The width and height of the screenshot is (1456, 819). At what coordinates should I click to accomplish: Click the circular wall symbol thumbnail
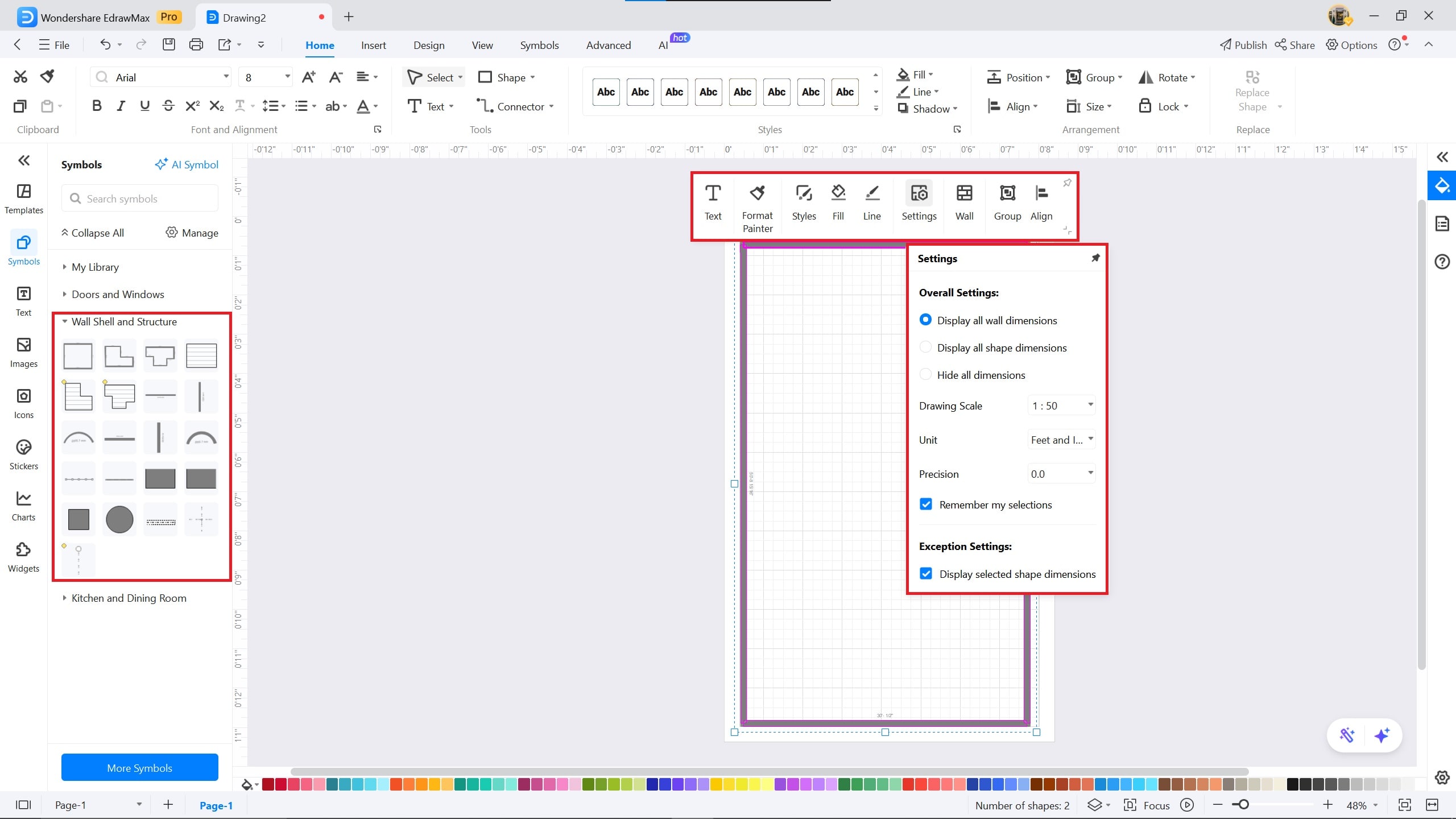click(119, 519)
